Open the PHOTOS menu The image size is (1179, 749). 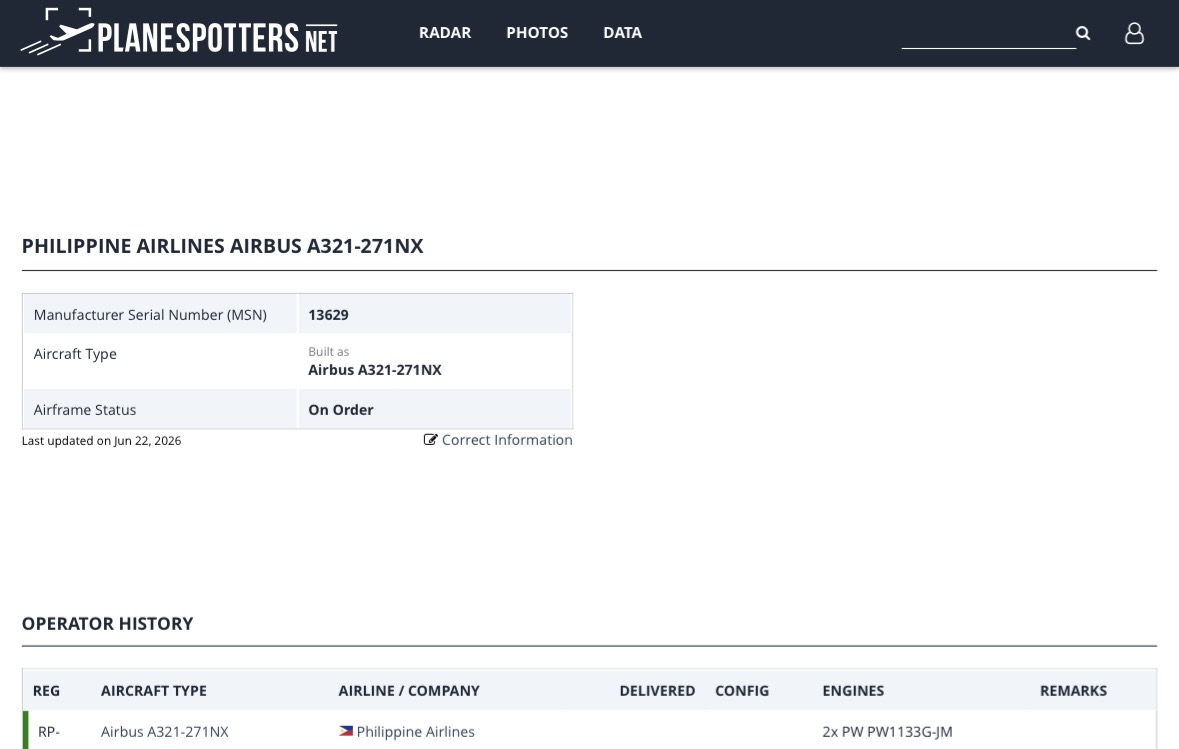click(537, 33)
